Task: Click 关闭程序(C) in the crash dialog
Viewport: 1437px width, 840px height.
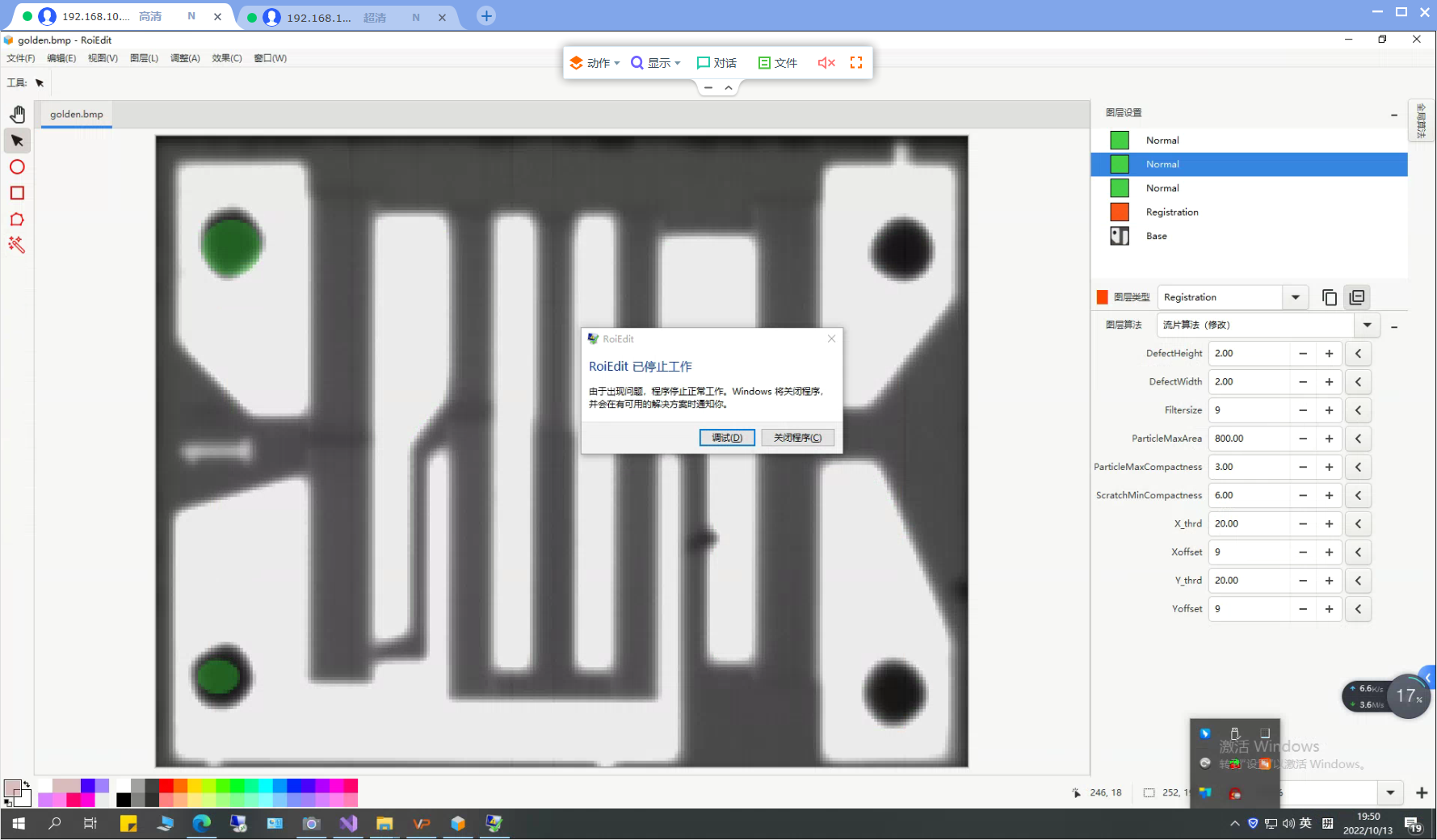Action: pyautogui.click(x=797, y=438)
